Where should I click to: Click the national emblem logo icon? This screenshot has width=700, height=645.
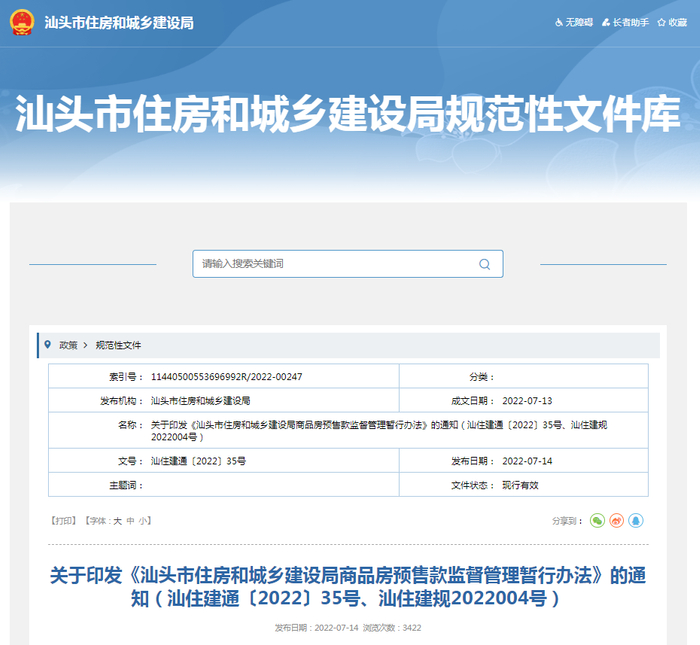click(x=21, y=22)
